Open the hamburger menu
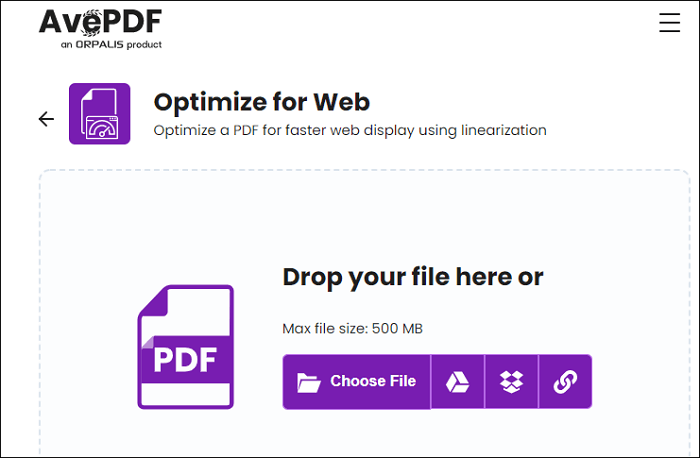Screen dimensions: 700x458 click(670, 22)
